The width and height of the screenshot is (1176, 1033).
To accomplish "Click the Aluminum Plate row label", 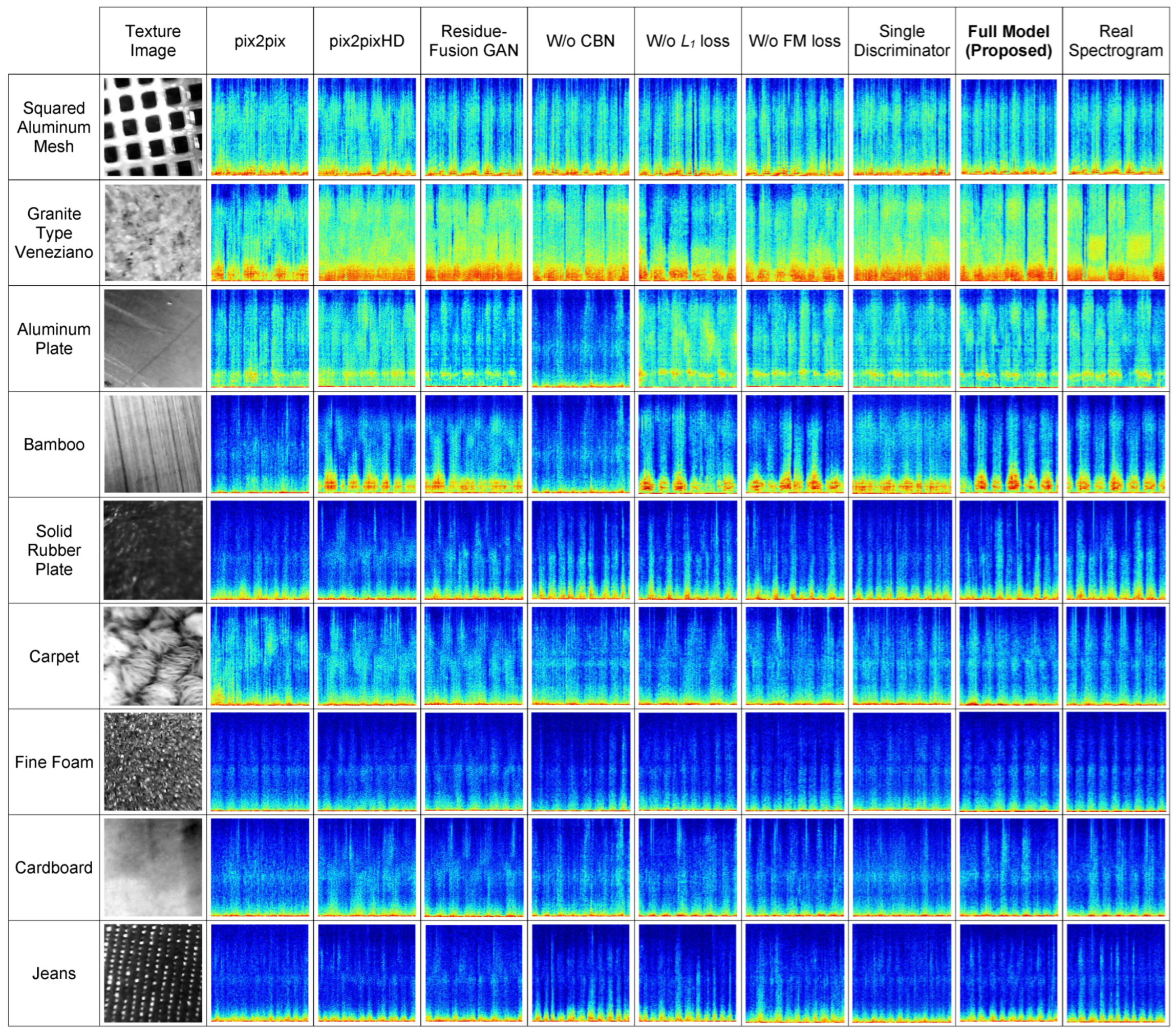I will pos(54,339).
